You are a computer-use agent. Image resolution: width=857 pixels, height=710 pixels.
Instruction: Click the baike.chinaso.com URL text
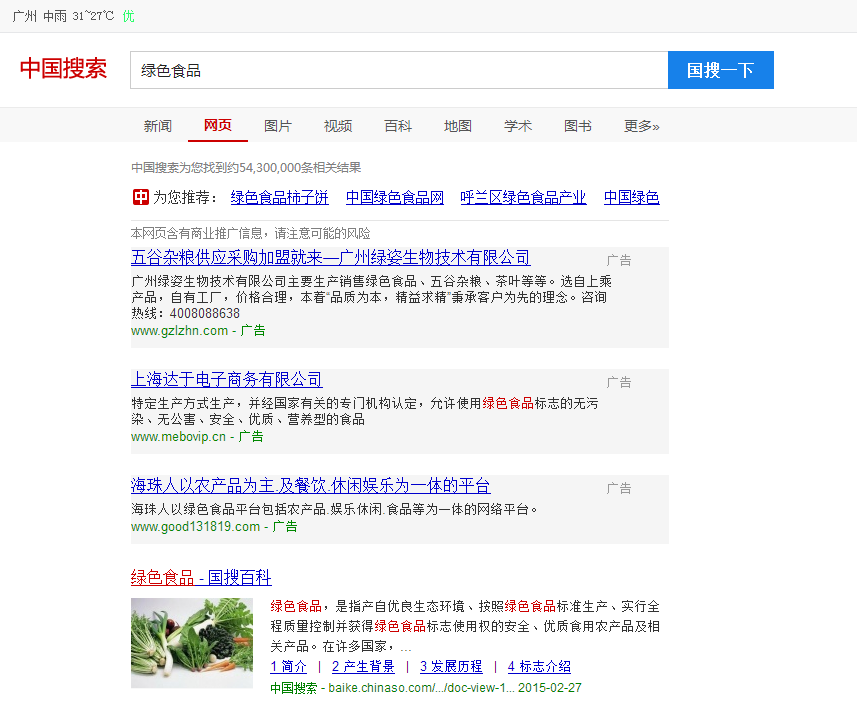(421, 688)
